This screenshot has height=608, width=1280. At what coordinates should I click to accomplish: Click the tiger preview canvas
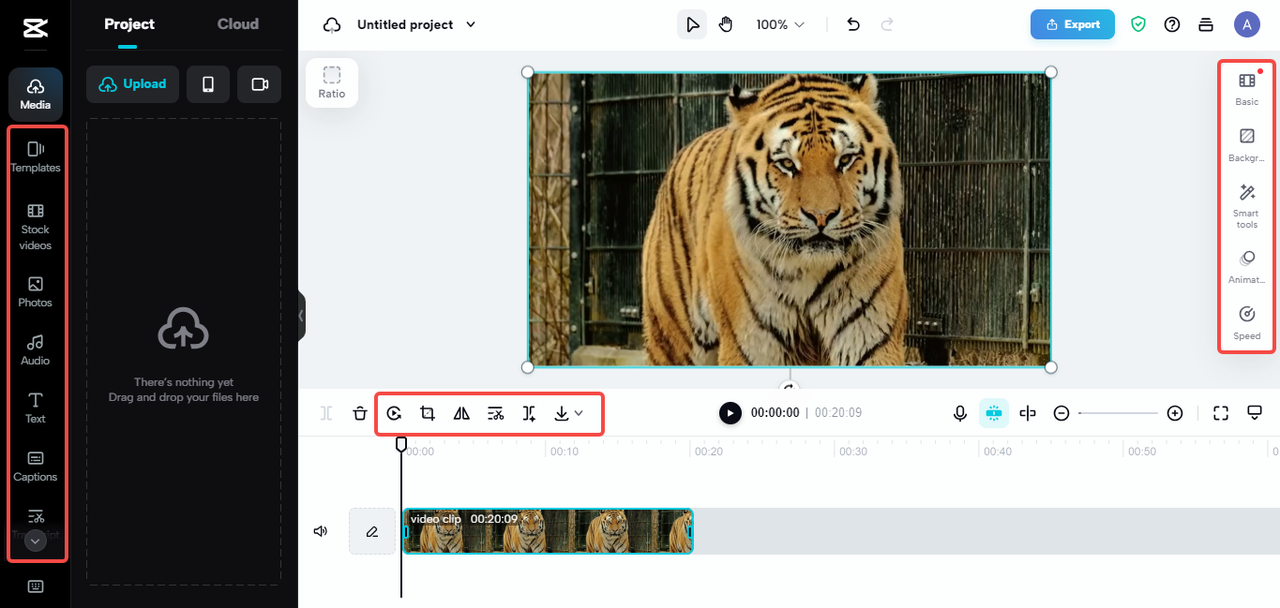click(789, 219)
